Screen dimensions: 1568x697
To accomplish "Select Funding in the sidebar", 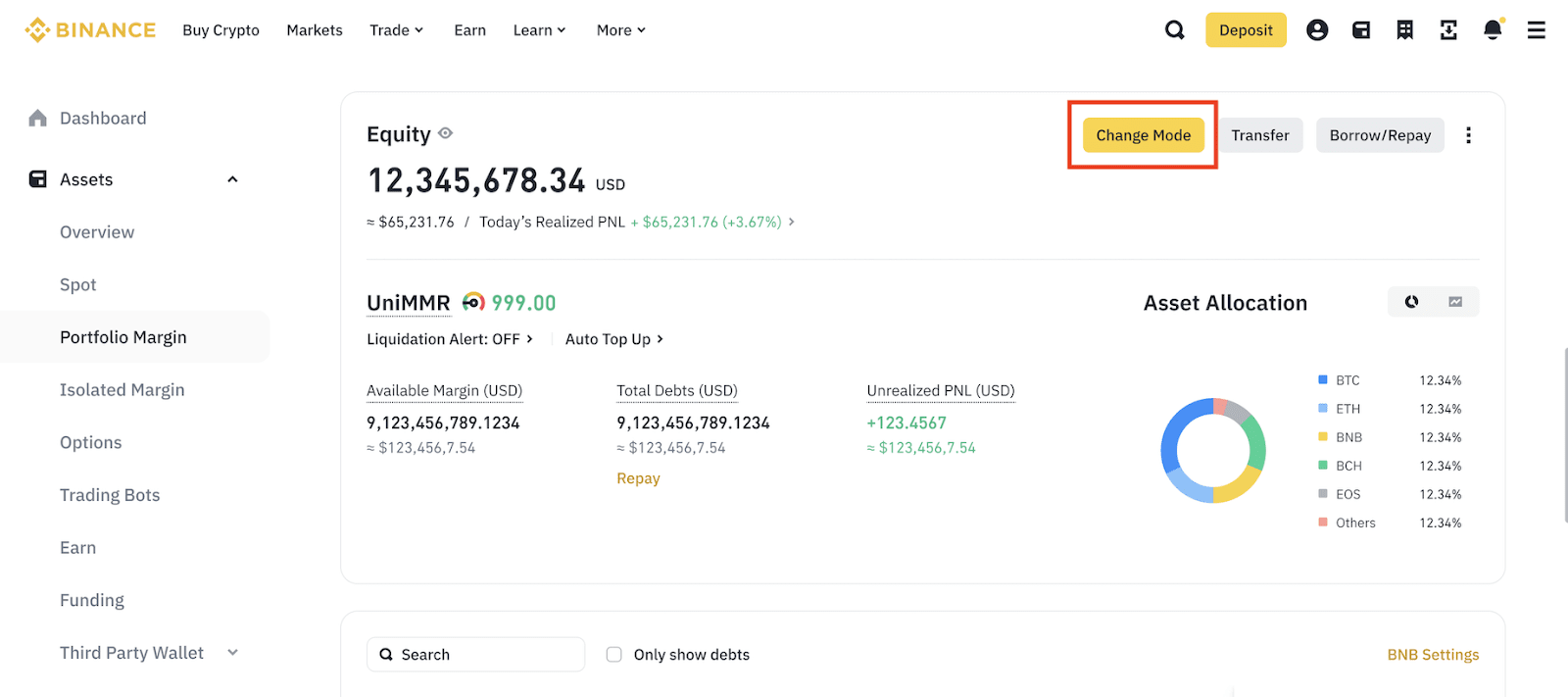I will pyautogui.click(x=92, y=600).
